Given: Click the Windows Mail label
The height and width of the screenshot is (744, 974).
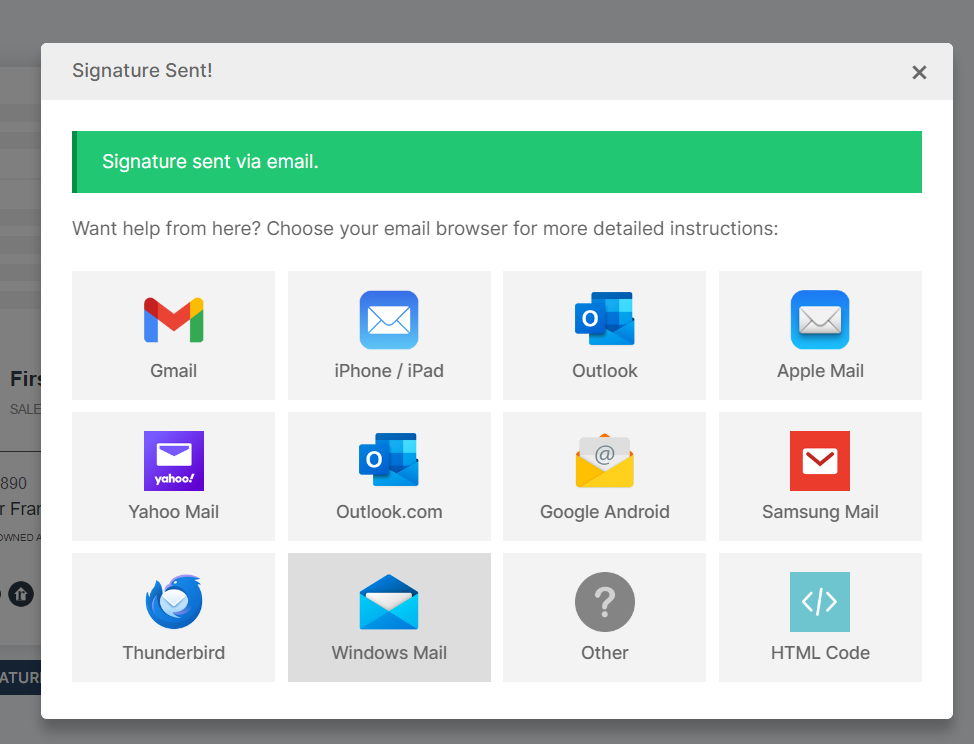Looking at the screenshot, I should [x=389, y=653].
